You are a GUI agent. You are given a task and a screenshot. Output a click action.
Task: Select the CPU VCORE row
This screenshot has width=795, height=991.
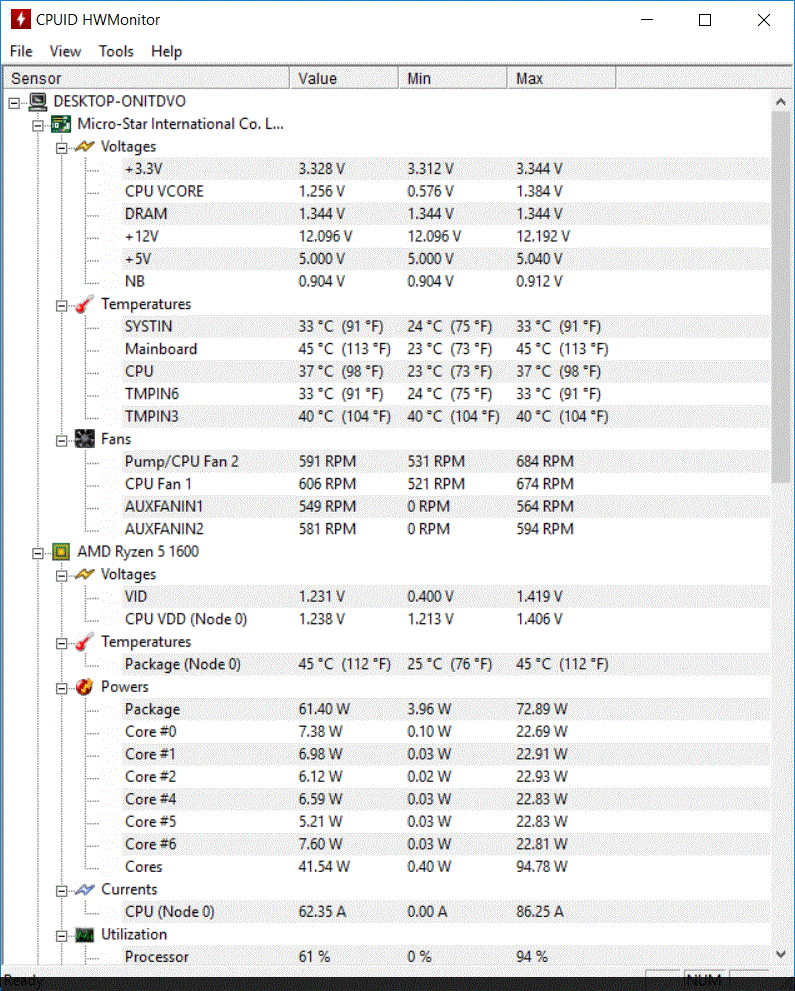point(446,192)
